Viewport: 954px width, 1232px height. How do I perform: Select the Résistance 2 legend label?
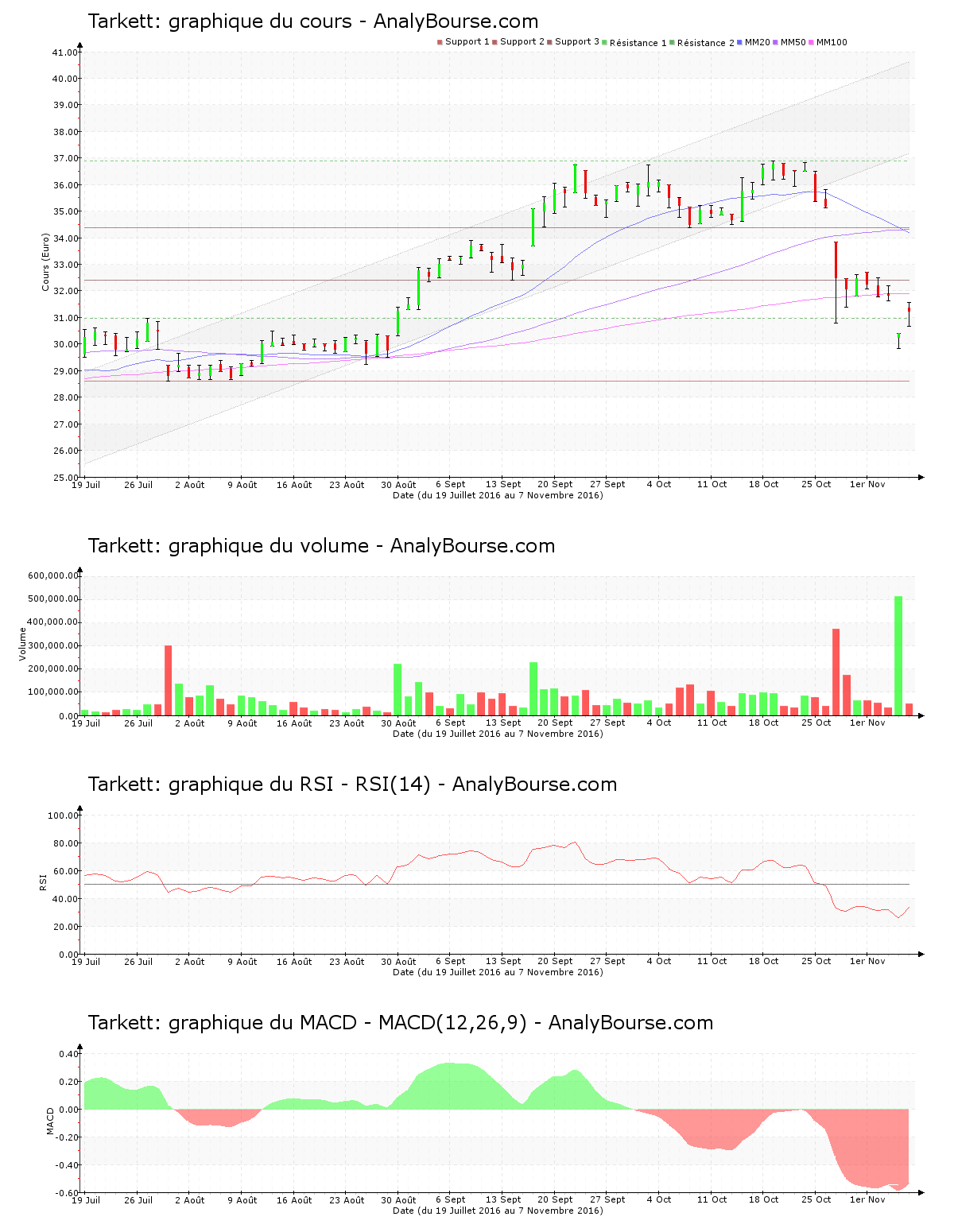coord(706,43)
